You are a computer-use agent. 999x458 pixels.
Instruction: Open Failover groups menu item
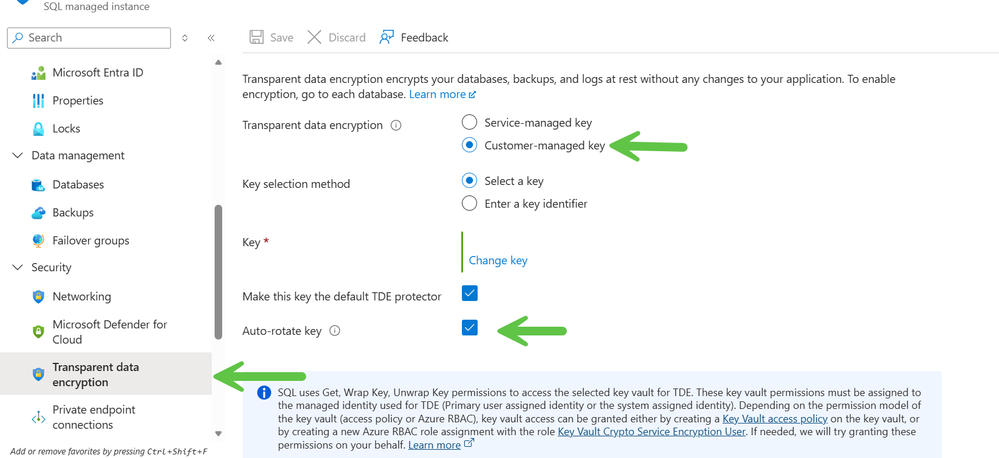(x=106, y=241)
